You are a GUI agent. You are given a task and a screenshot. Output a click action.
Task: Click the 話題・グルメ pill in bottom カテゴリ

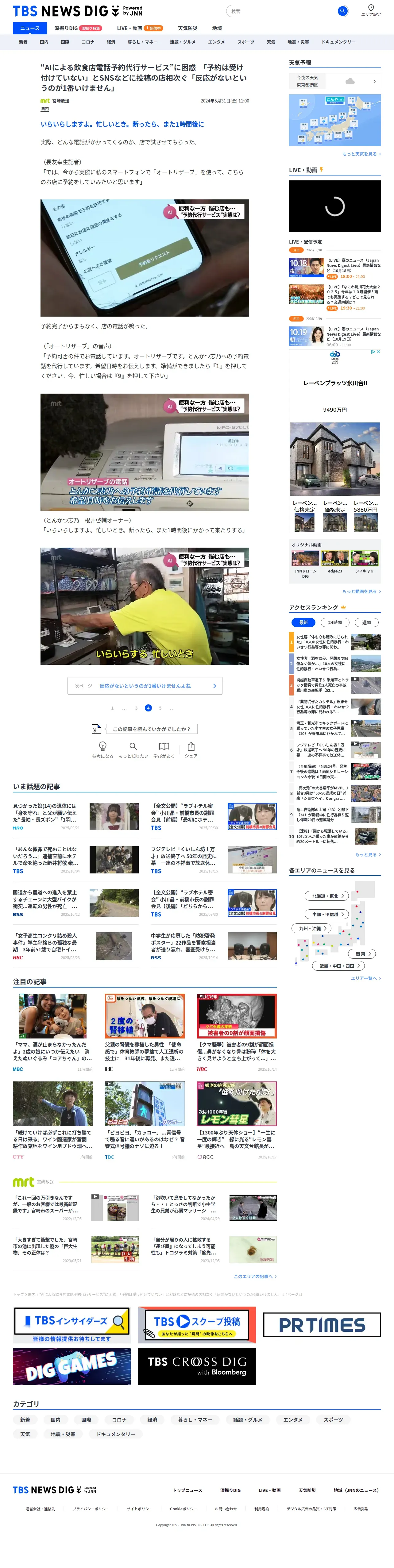(248, 1420)
